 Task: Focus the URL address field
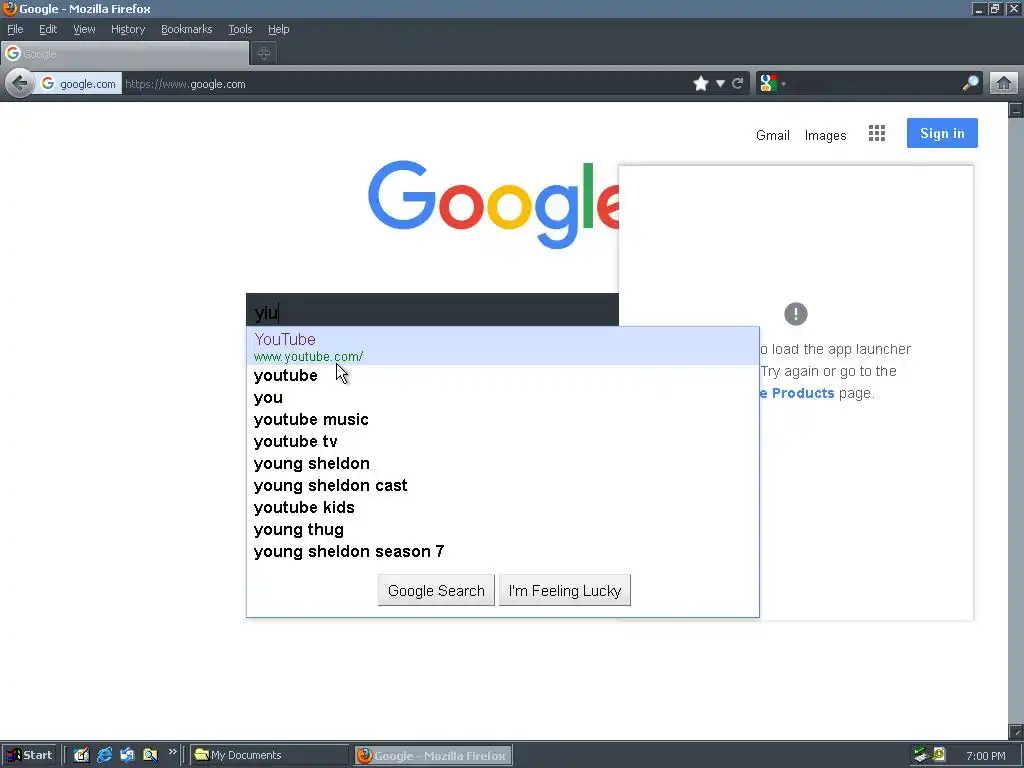pyautogui.click(x=405, y=84)
